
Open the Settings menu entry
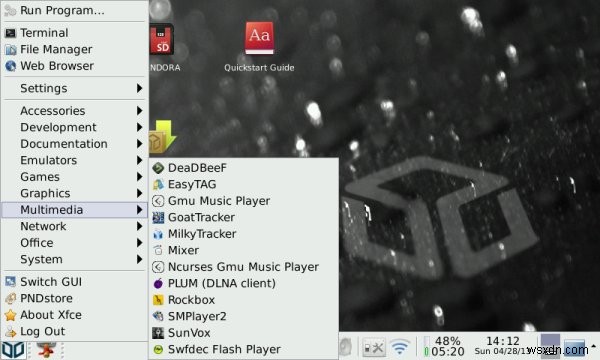75,88
